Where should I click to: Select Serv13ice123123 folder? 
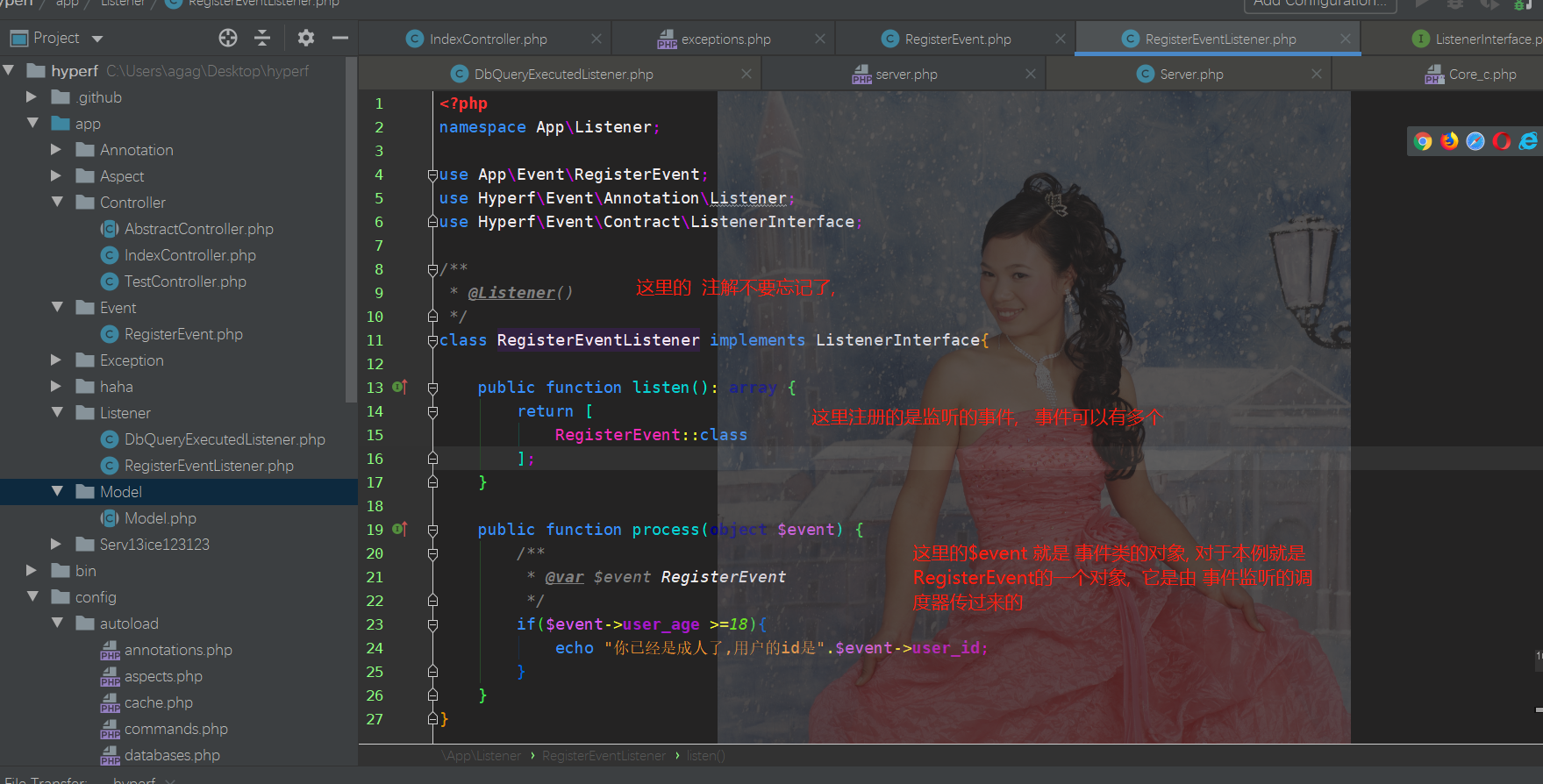tap(154, 545)
